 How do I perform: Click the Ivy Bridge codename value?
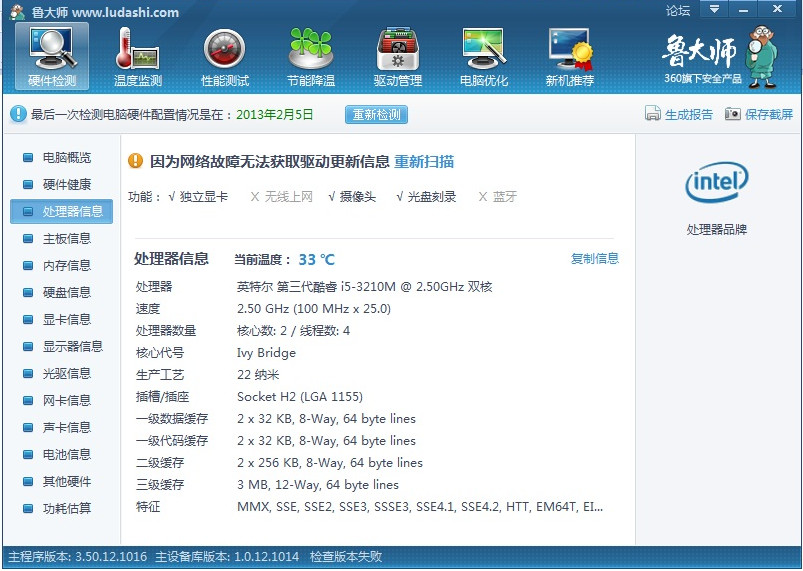(x=266, y=353)
